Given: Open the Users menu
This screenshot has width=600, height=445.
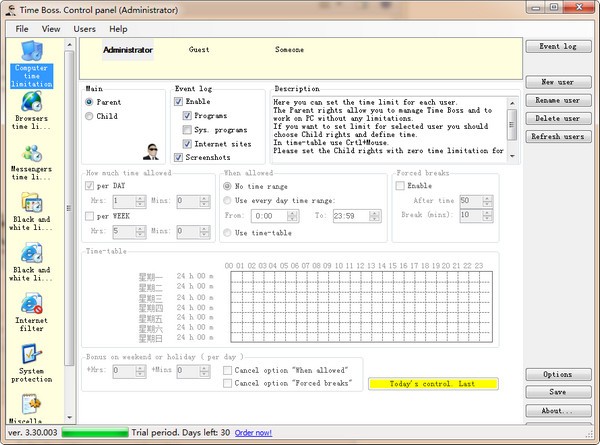Looking at the screenshot, I should tap(85, 29).
